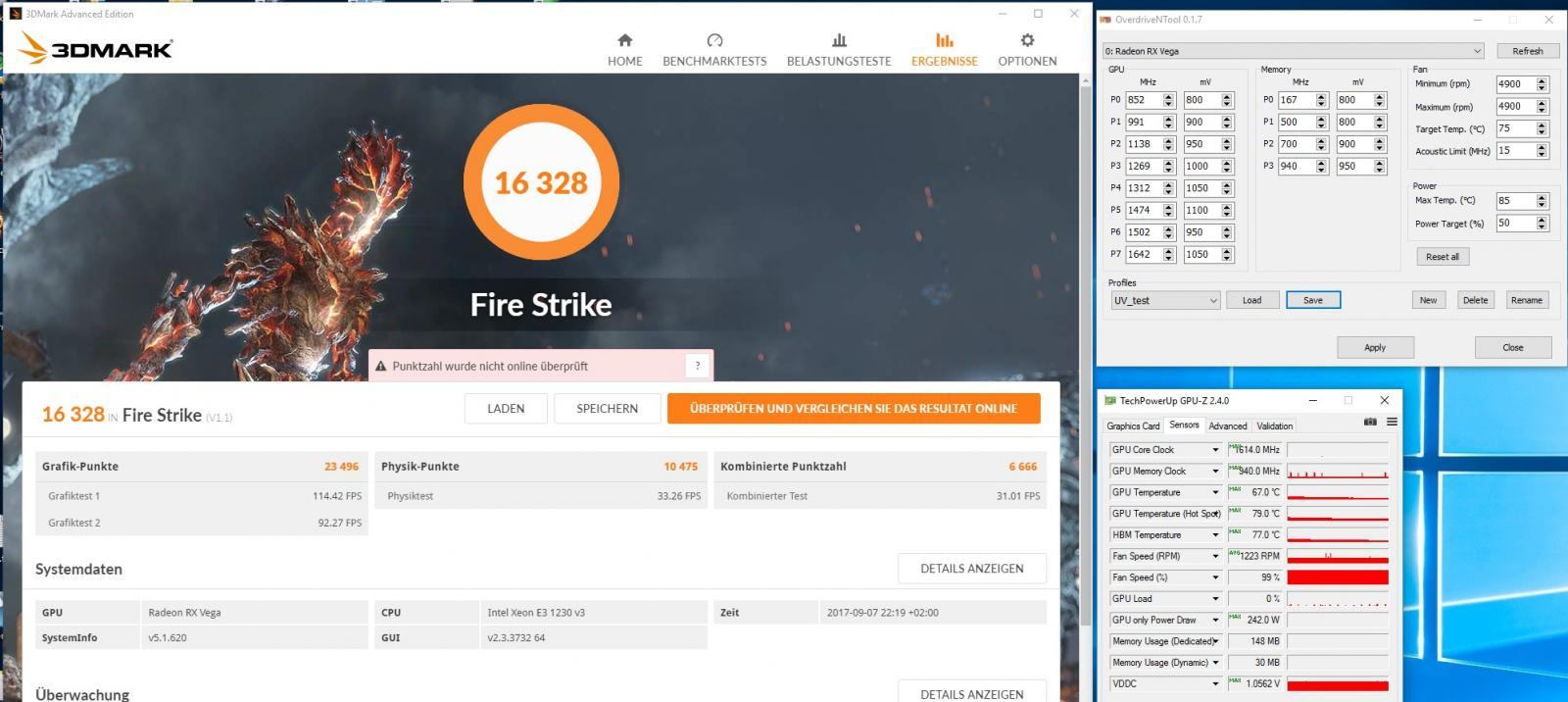This screenshot has height=702, width=1568.
Task: Click the Target Temp field showing 75
Action: [1514, 128]
